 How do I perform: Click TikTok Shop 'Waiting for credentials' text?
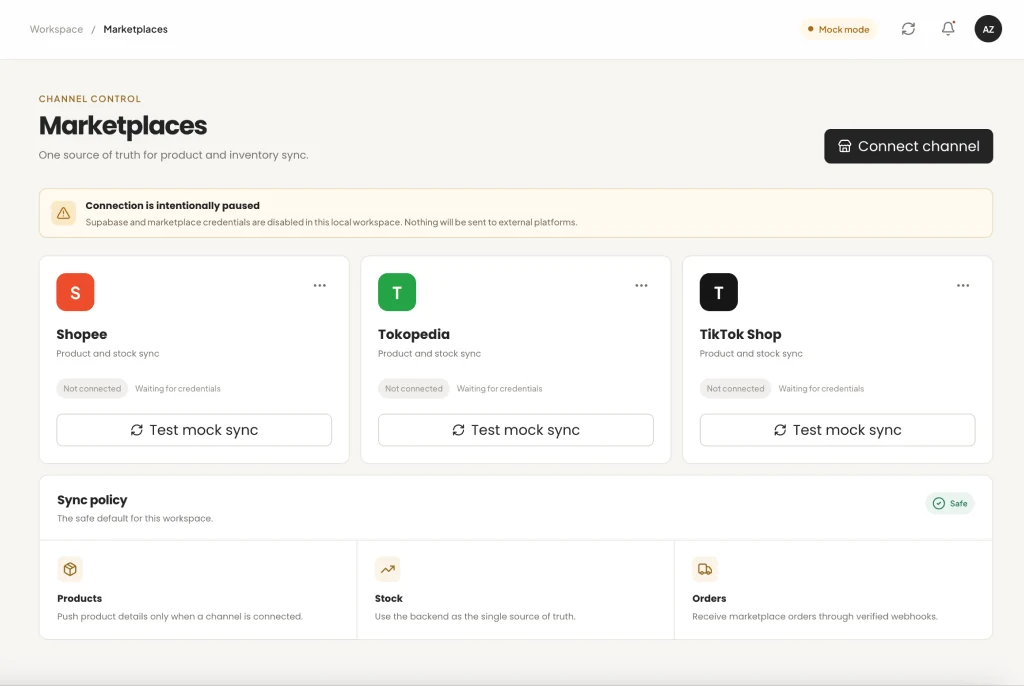(x=821, y=389)
